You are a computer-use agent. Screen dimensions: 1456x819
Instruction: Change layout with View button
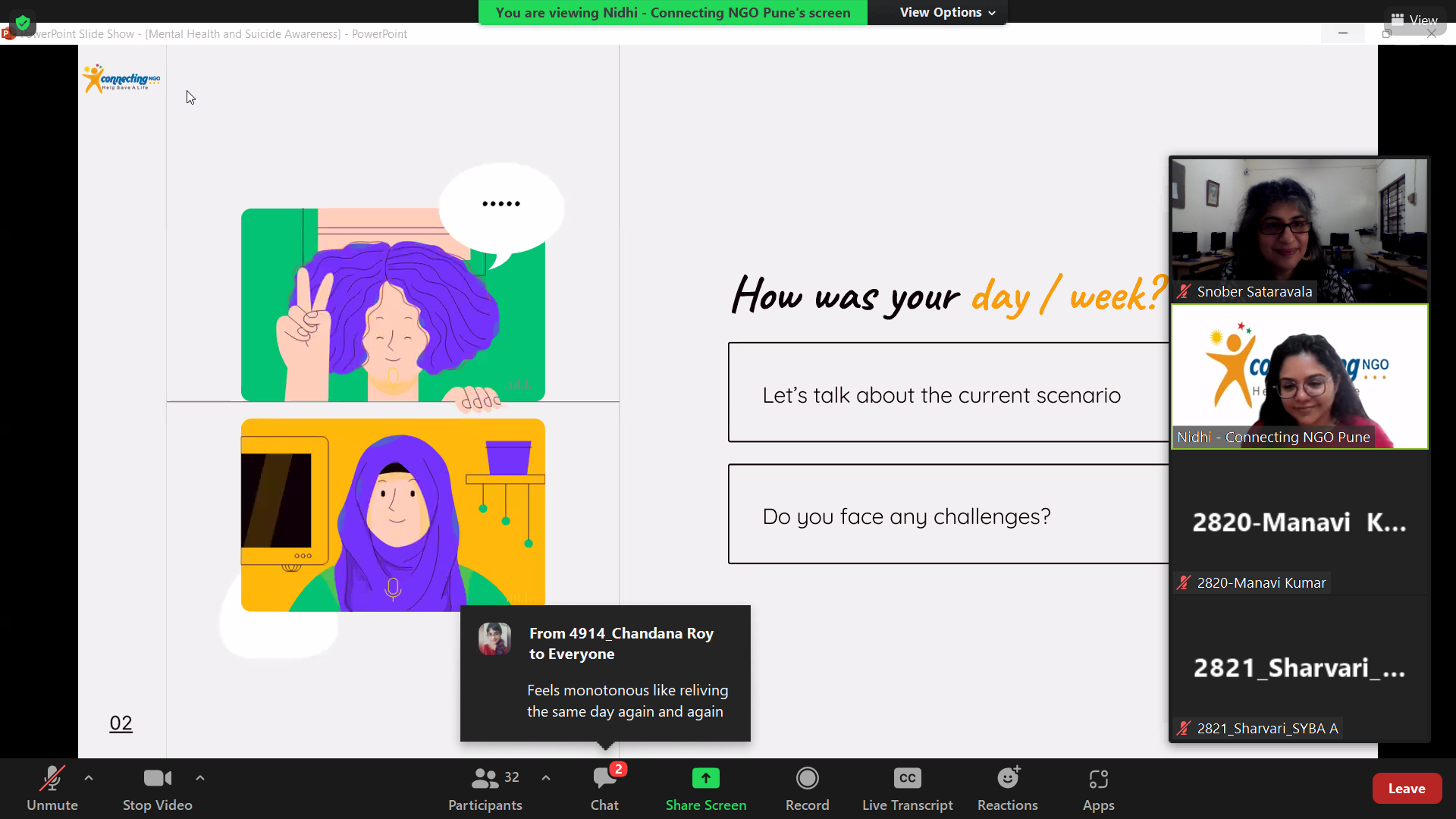point(1415,20)
